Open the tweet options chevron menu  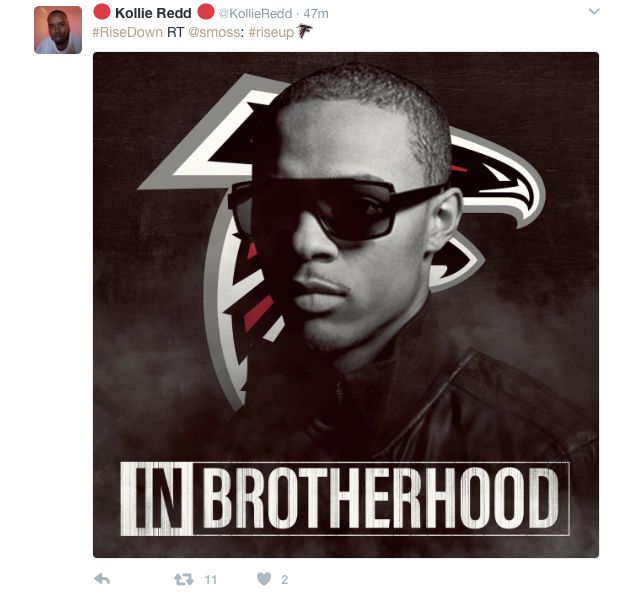pyautogui.click(x=594, y=11)
